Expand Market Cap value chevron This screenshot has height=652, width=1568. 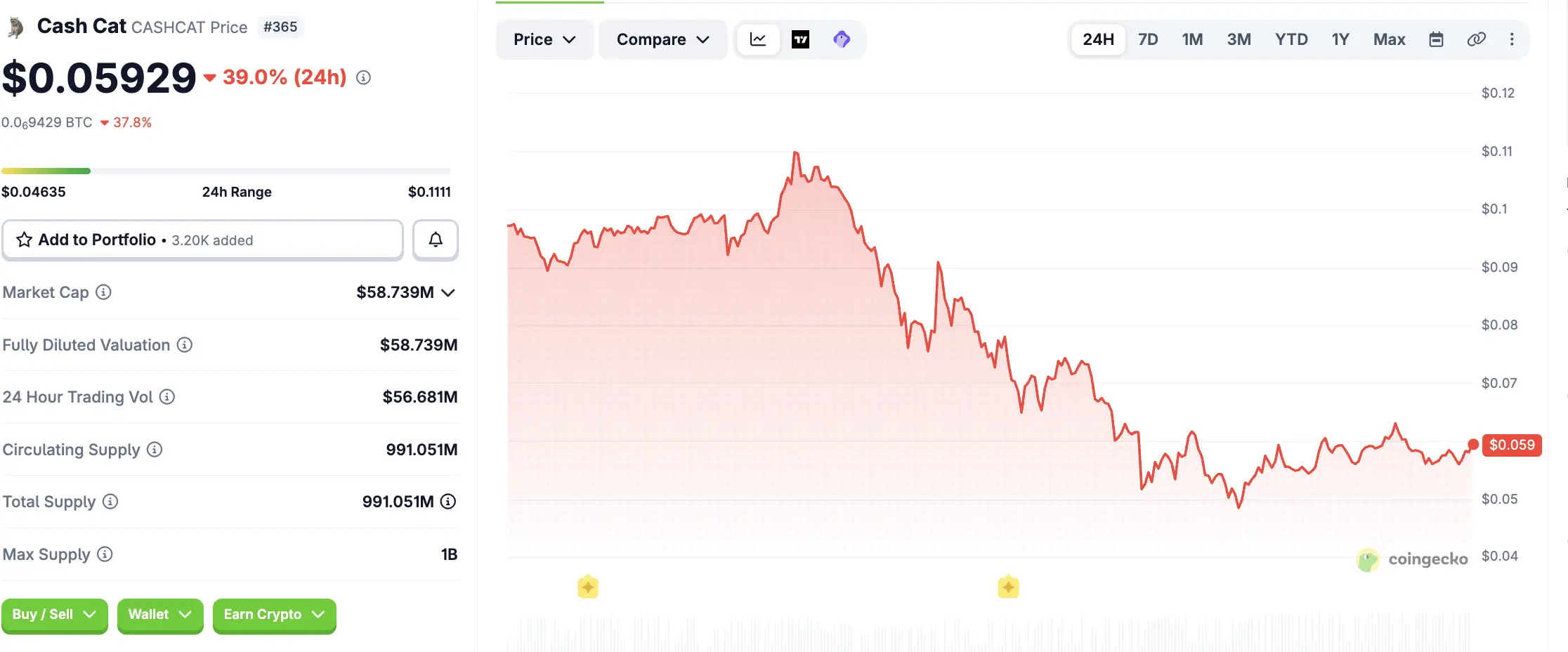(448, 292)
